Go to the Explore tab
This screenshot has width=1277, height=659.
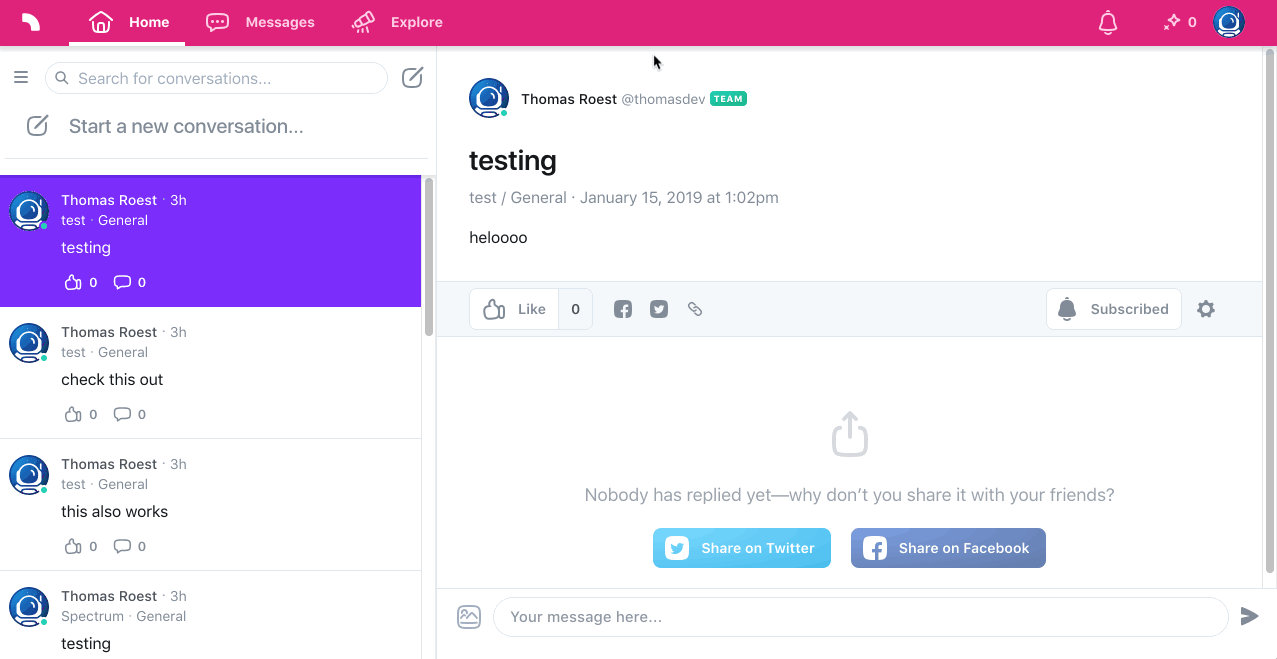coord(397,22)
